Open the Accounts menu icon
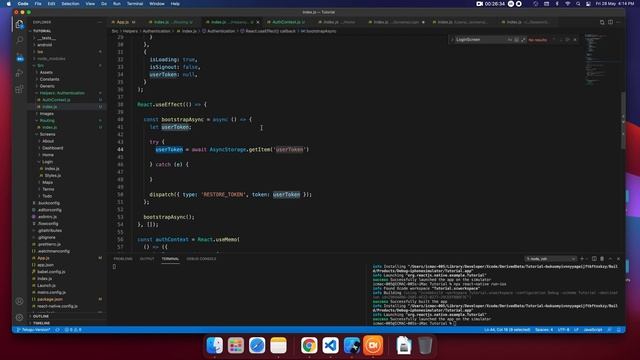The width and height of the screenshot is (640, 360). click(19, 301)
